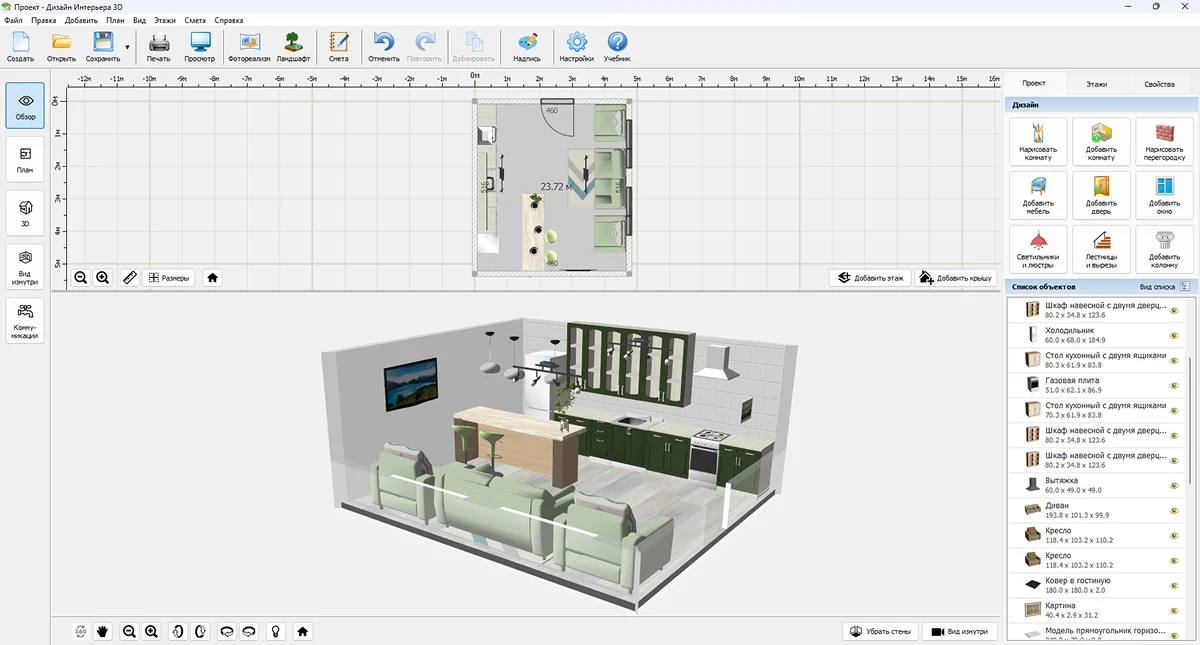Image resolution: width=1200 pixels, height=645 pixels.
Task: Toggle visibility of the Газовая плита object
Action: coord(1174,385)
